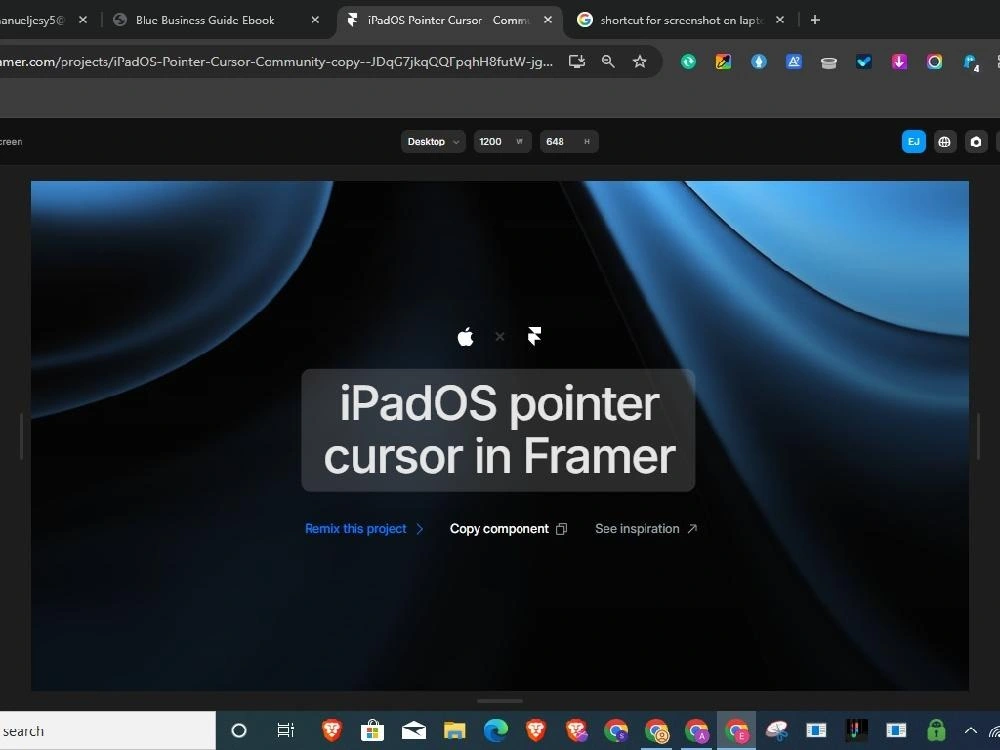The height and width of the screenshot is (750, 1000).
Task: Open the Desktop breakpoint dropdown
Action: click(x=433, y=142)
